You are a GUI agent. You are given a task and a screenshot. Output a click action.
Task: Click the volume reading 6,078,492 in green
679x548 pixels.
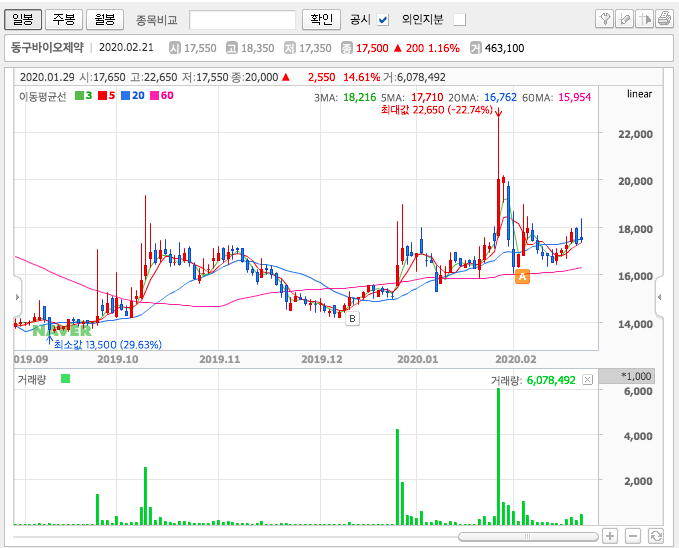point(551,380)
